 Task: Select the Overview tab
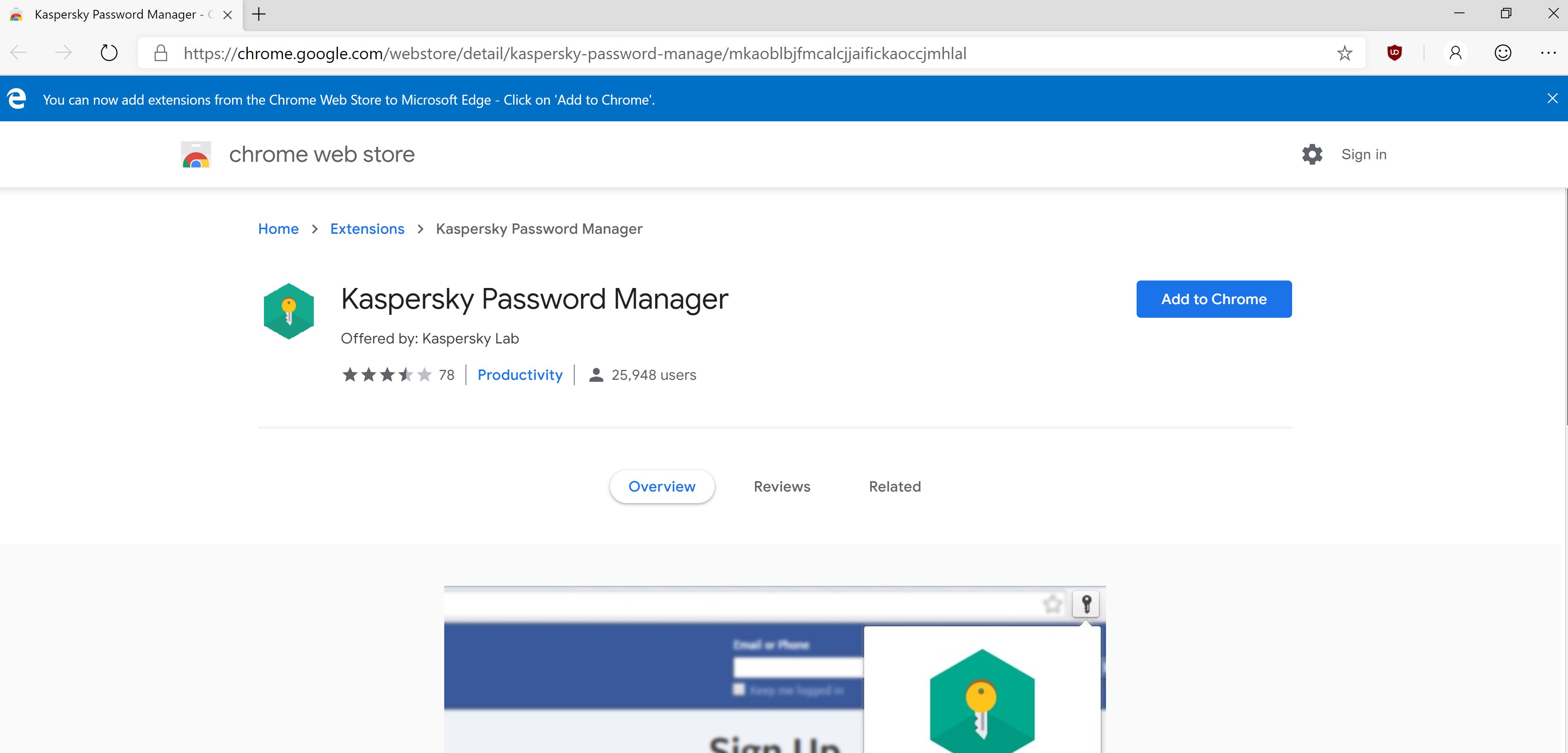[x=662, y=487]
